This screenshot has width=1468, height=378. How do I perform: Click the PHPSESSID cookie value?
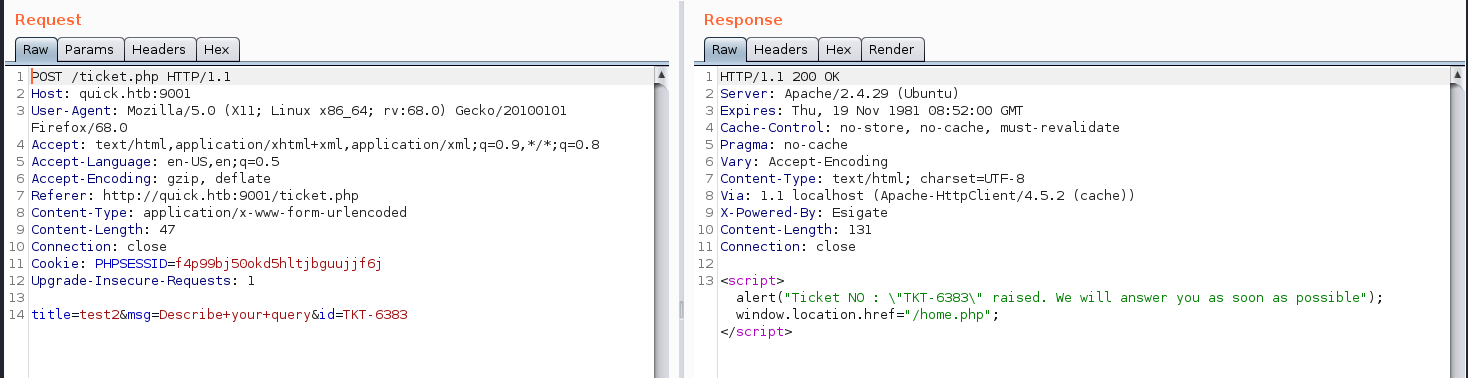(x=278, y=263)
